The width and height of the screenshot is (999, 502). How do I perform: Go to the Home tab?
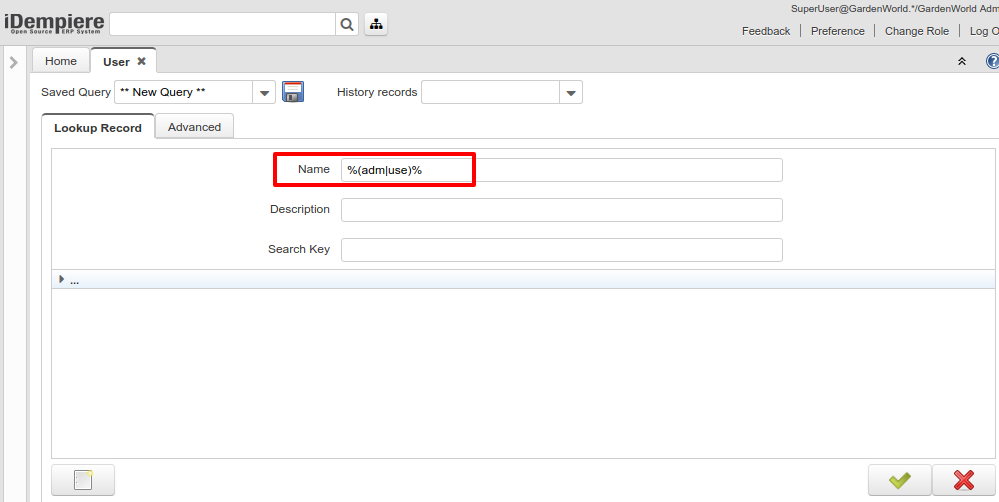point(61,61)
